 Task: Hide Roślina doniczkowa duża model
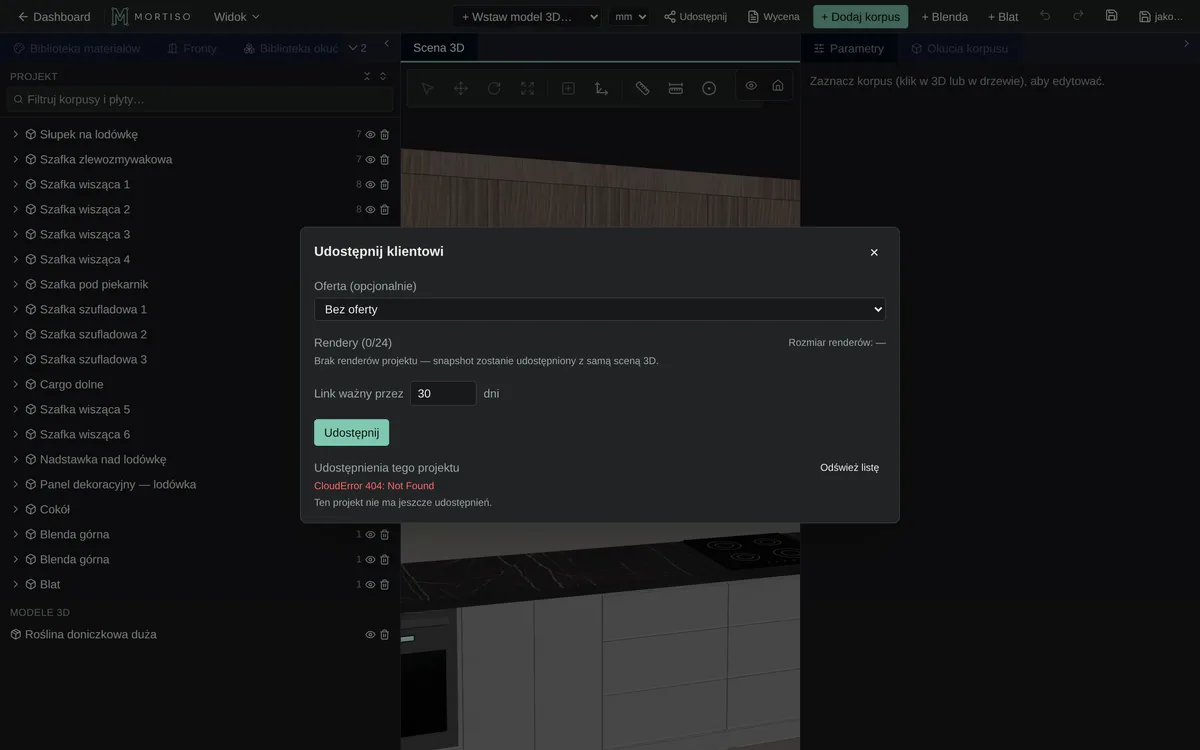pyautogui.click(x=370, y=634)
